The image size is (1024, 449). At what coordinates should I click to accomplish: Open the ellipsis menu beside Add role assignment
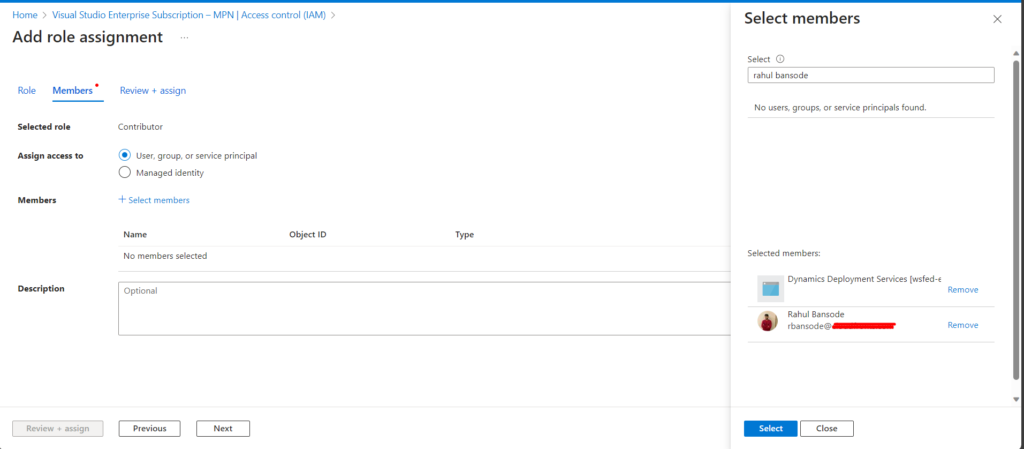click(x=185, y=38)
